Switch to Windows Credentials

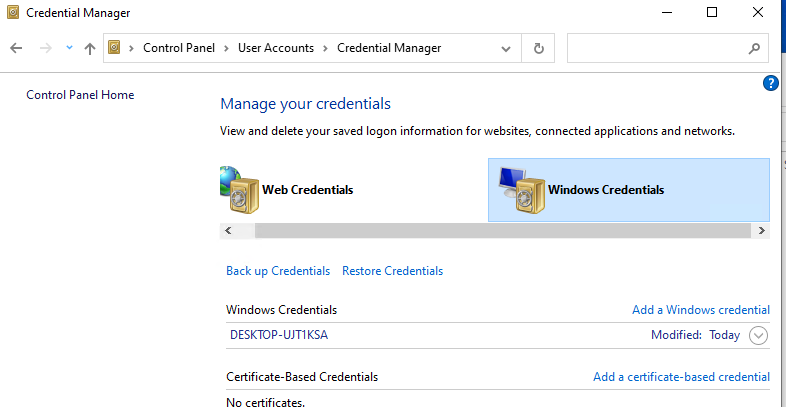click(629, 190)
